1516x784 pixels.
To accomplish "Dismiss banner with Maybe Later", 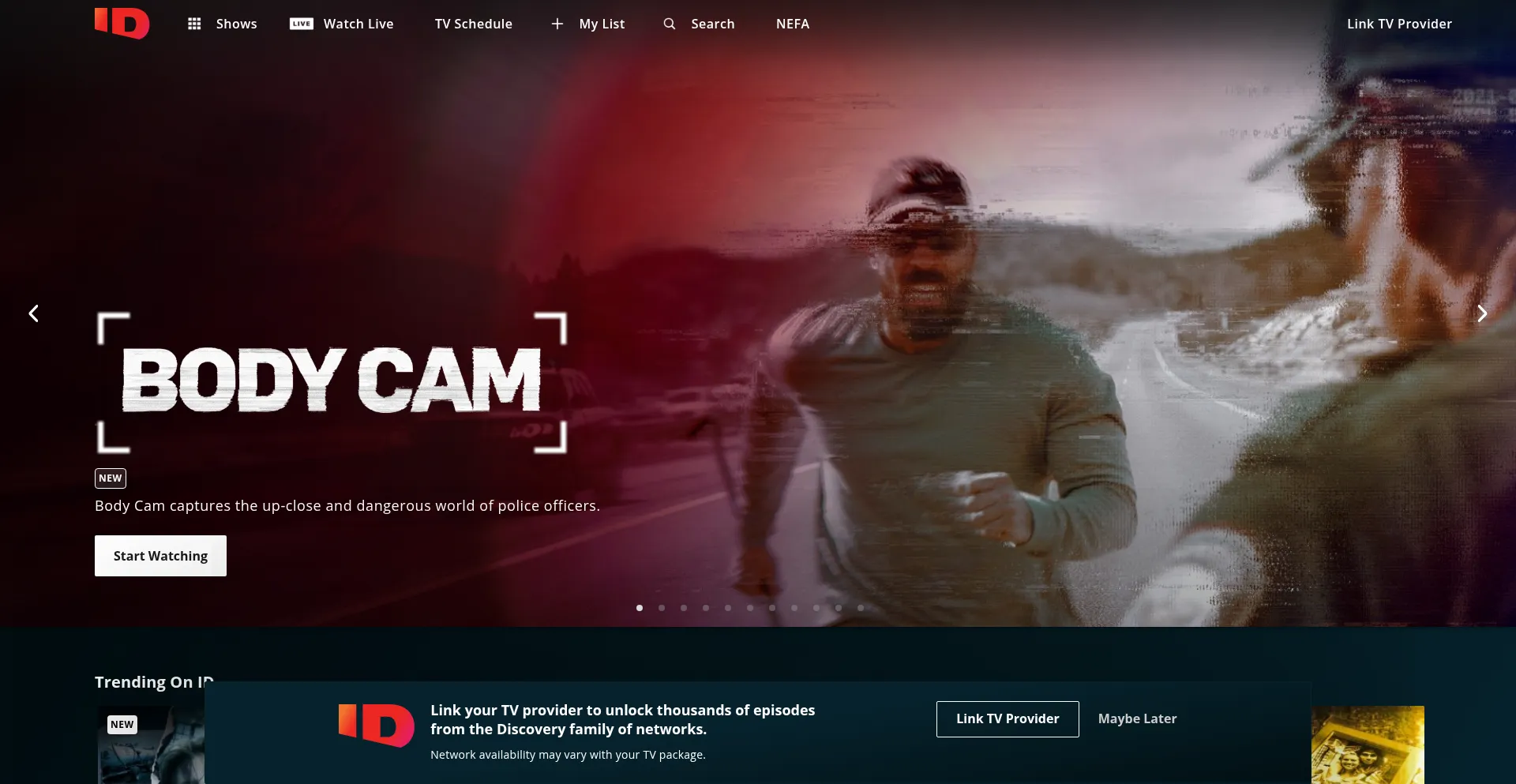I will (1137, 718).
